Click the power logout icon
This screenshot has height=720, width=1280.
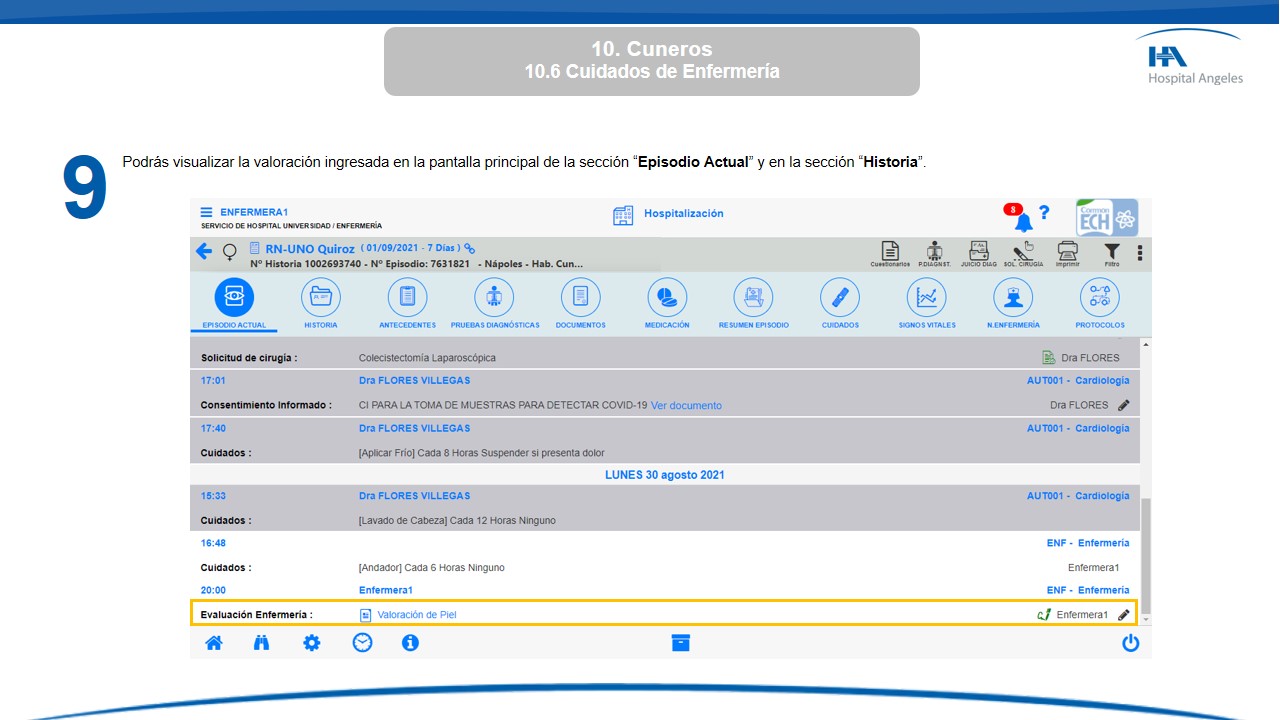point(1130,643)
